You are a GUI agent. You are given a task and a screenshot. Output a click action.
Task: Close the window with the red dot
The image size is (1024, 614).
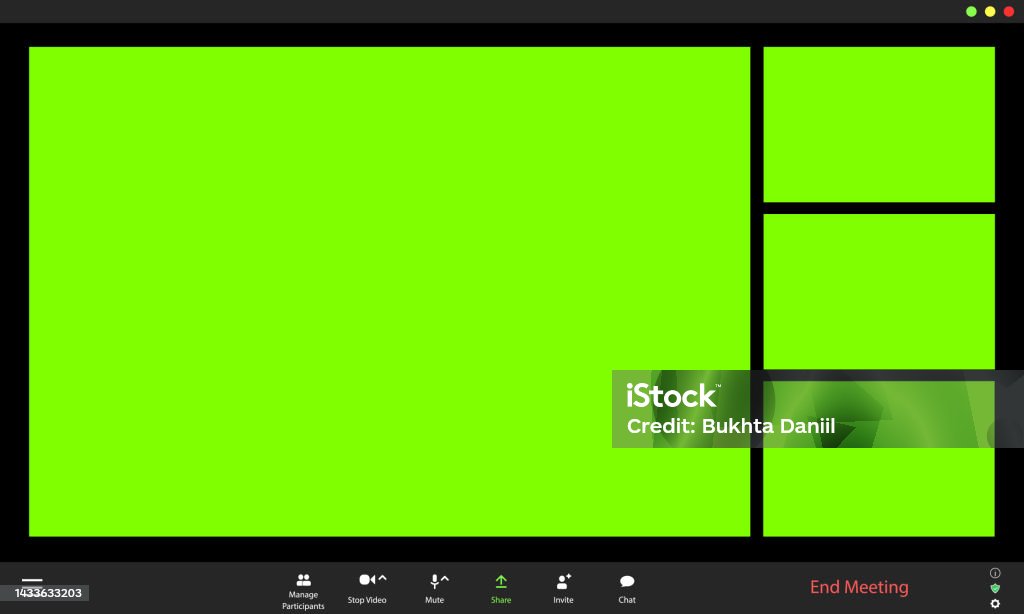tap(1009, 11)
